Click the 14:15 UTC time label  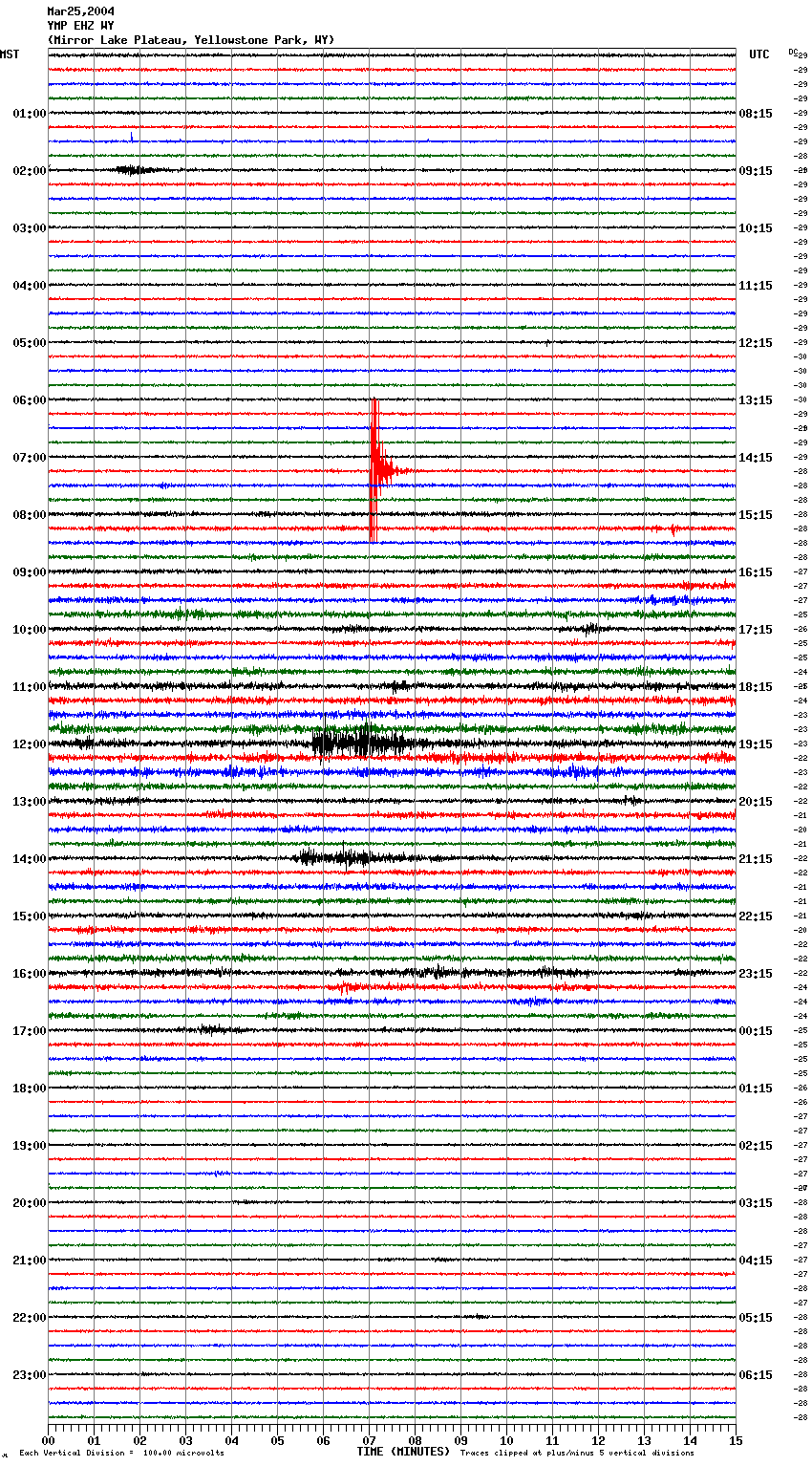tap(756, 458)
